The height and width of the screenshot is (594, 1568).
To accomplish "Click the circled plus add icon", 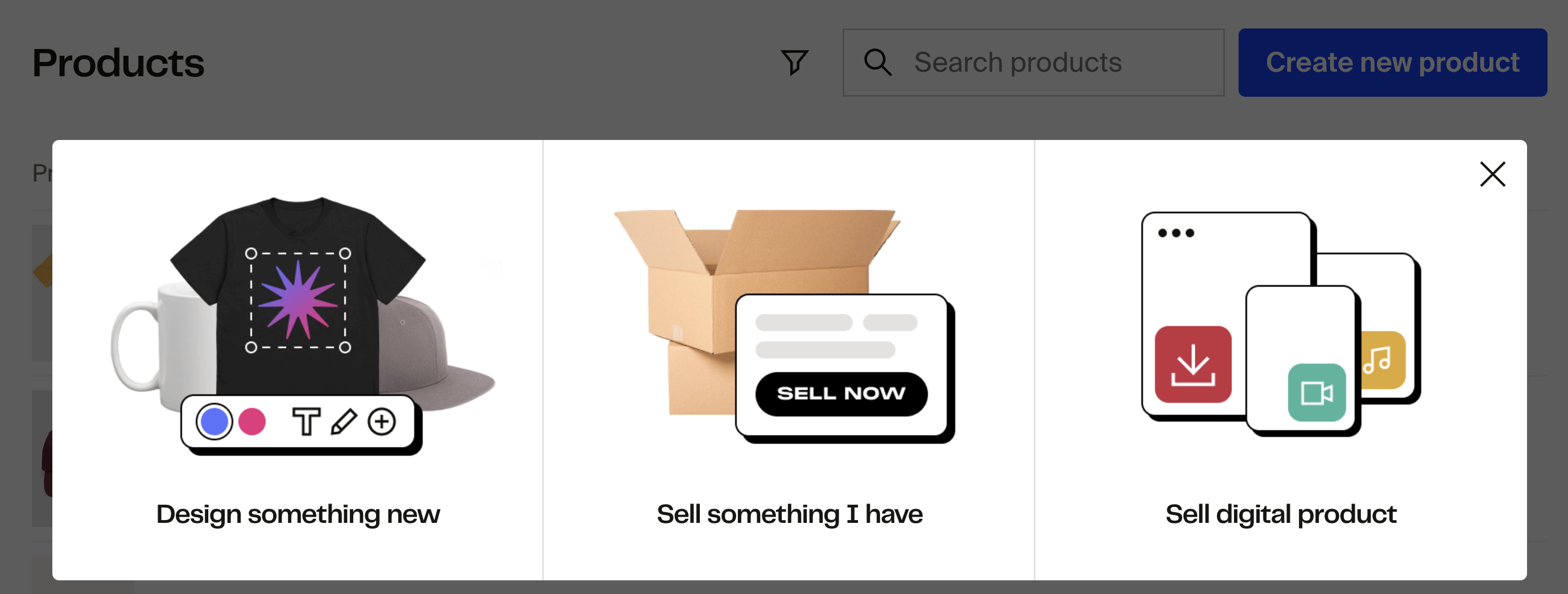I will (x=382, y=421).
